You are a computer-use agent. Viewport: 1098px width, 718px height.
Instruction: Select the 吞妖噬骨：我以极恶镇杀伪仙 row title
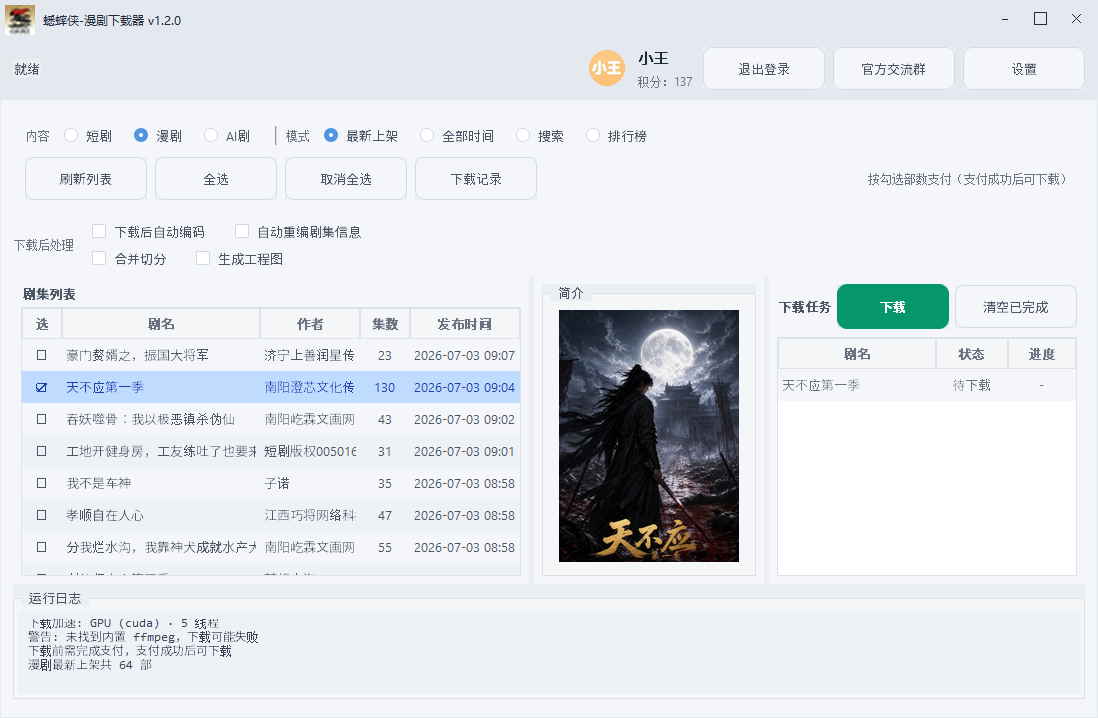pyautogui.click(x=151, y=419)
